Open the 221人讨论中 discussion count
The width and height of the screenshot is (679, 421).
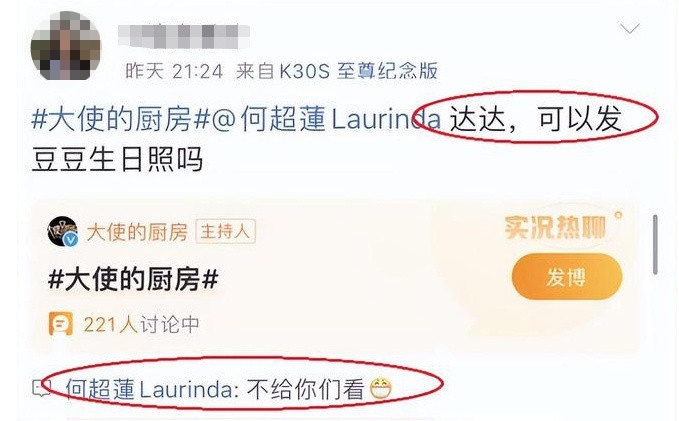[x=141, y=324]
